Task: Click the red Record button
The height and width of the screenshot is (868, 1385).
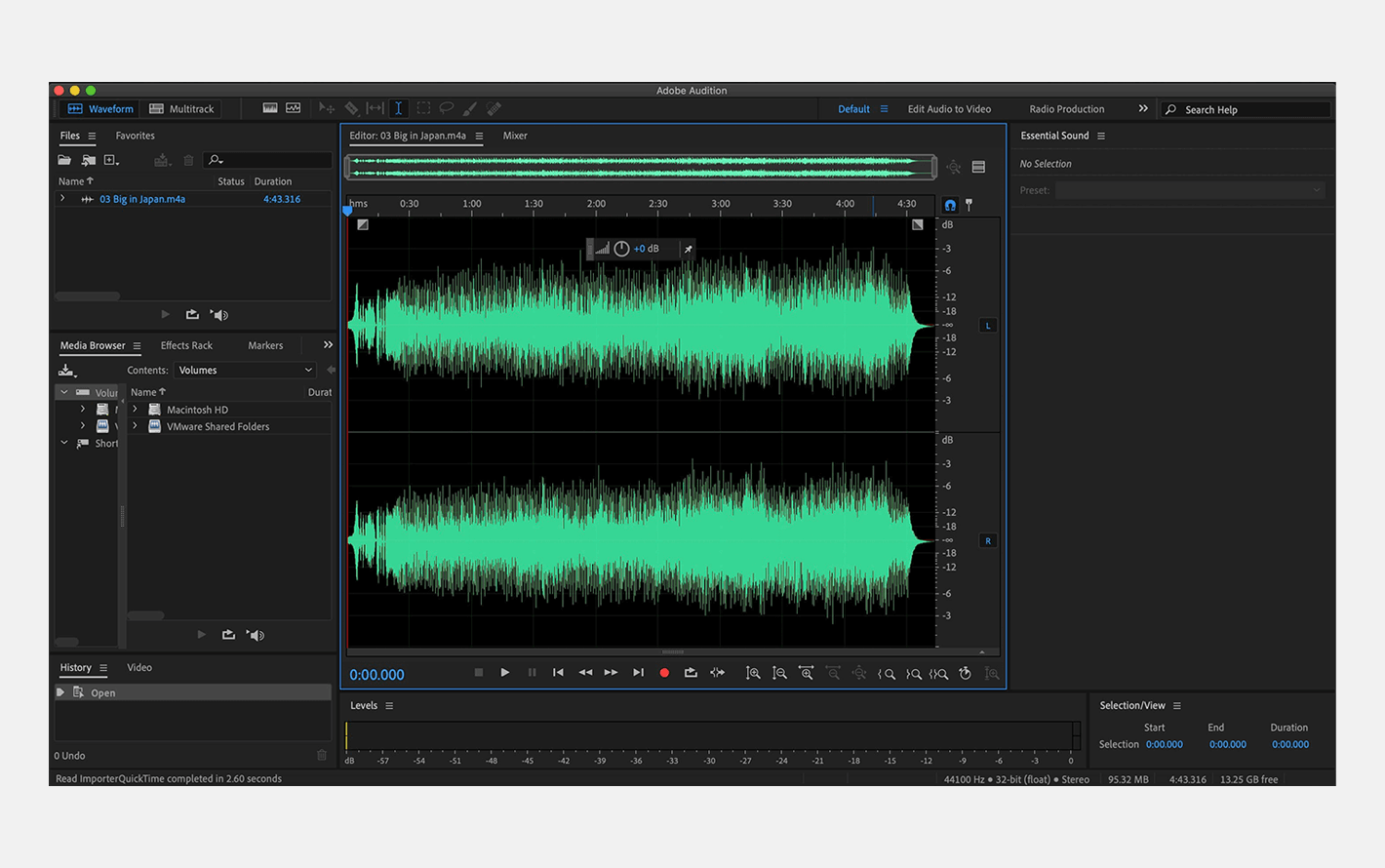Action: (x=664, y=673)
